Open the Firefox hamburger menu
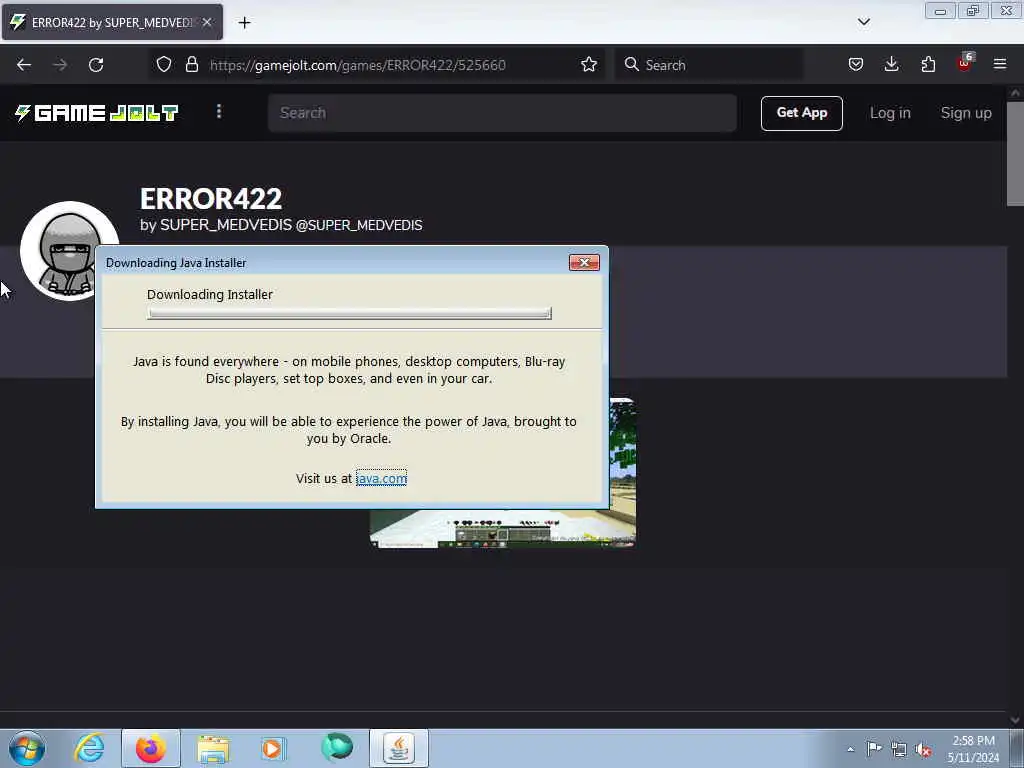Screen dimensions: 1024x768 click(x=1000, y=65)
